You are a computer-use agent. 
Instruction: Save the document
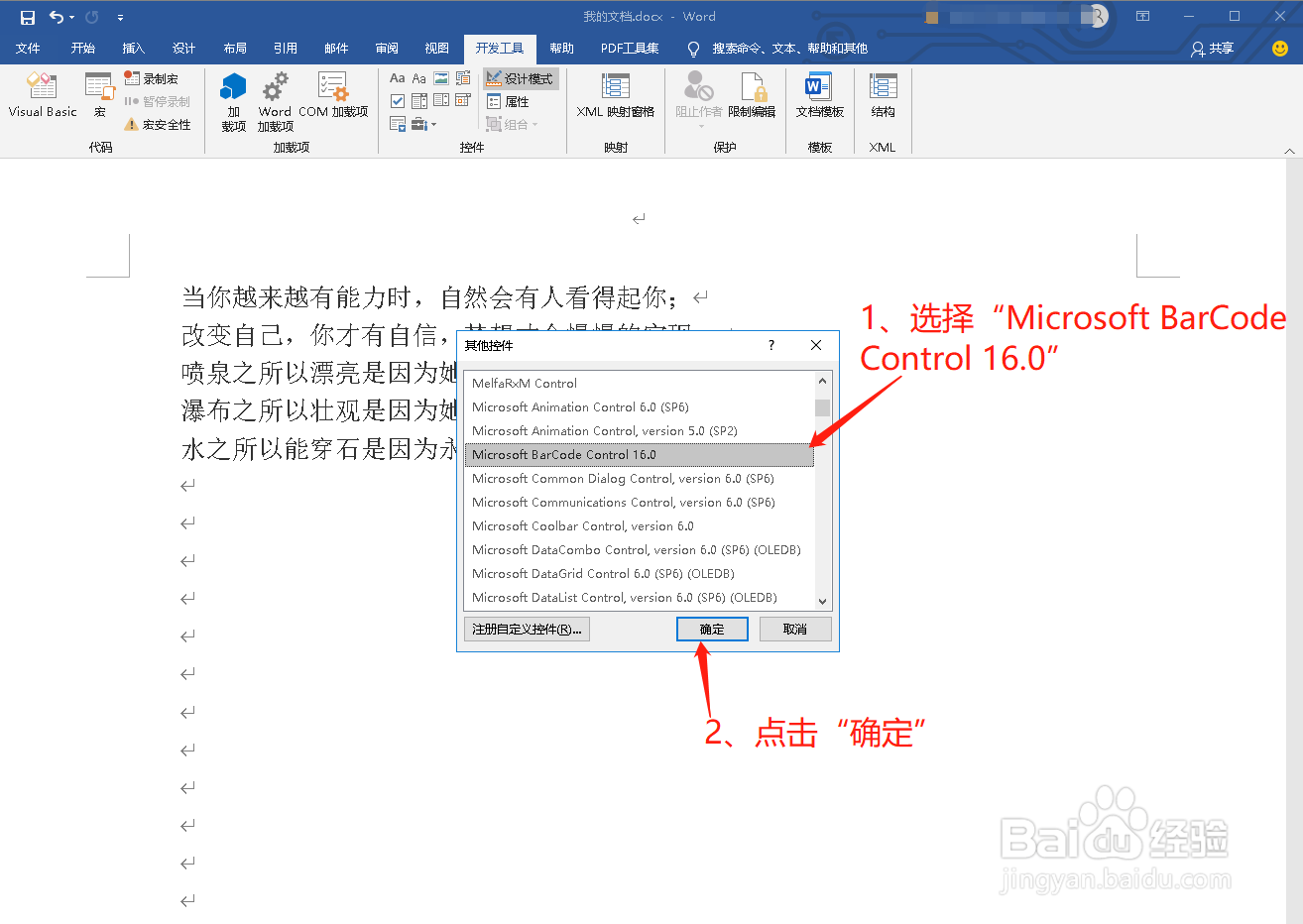point(27,17)
